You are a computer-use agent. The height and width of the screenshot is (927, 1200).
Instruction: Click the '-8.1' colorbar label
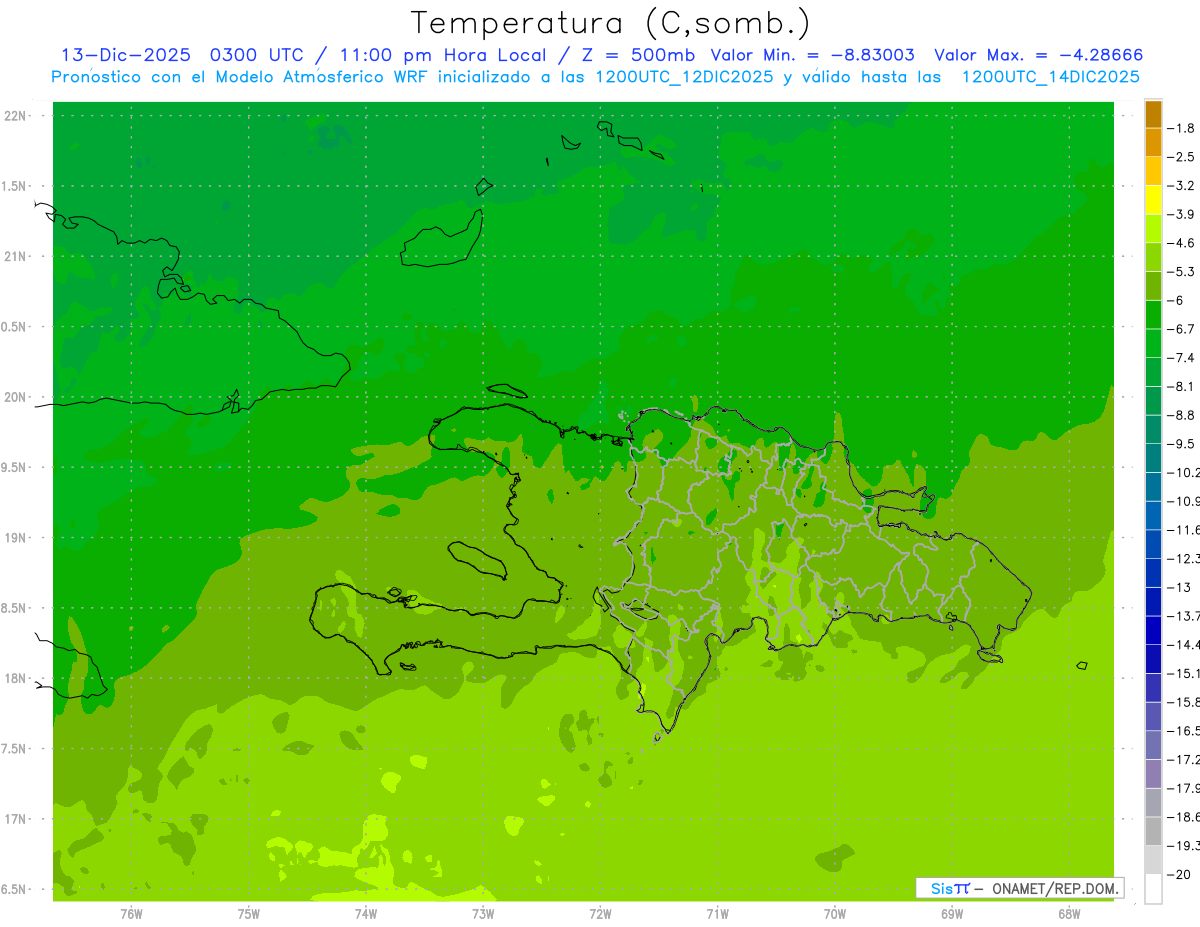click(1180, 386)
